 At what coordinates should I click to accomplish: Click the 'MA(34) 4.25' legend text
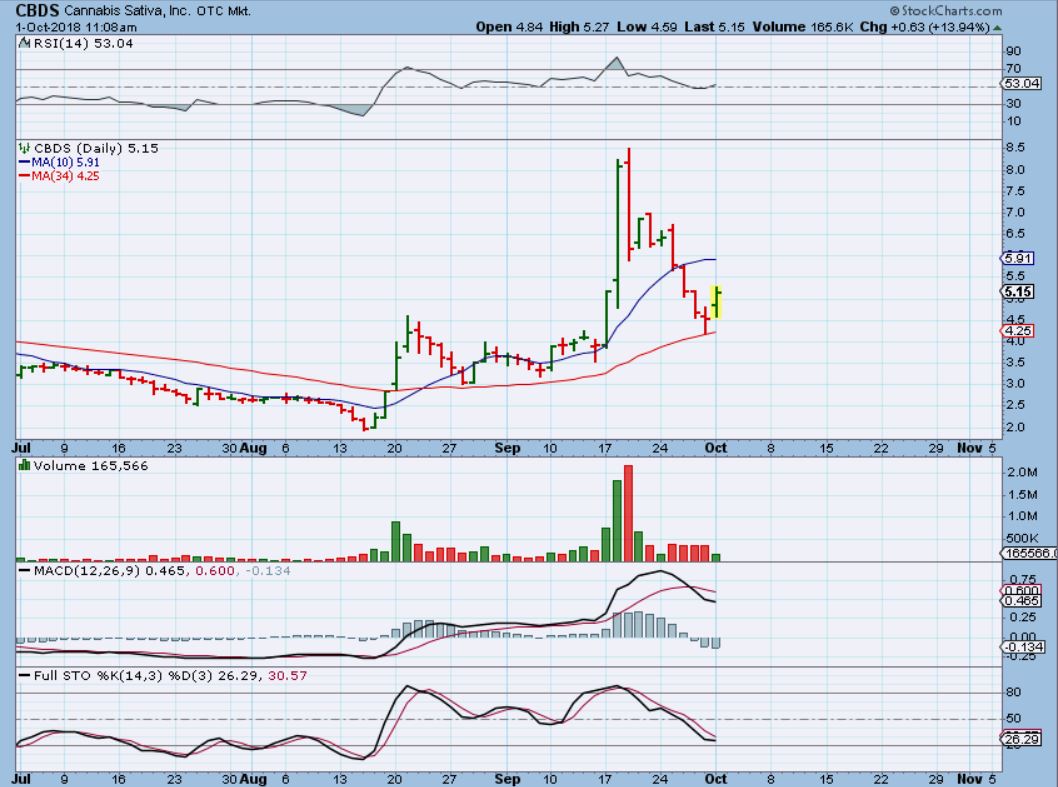coord(65,176)
